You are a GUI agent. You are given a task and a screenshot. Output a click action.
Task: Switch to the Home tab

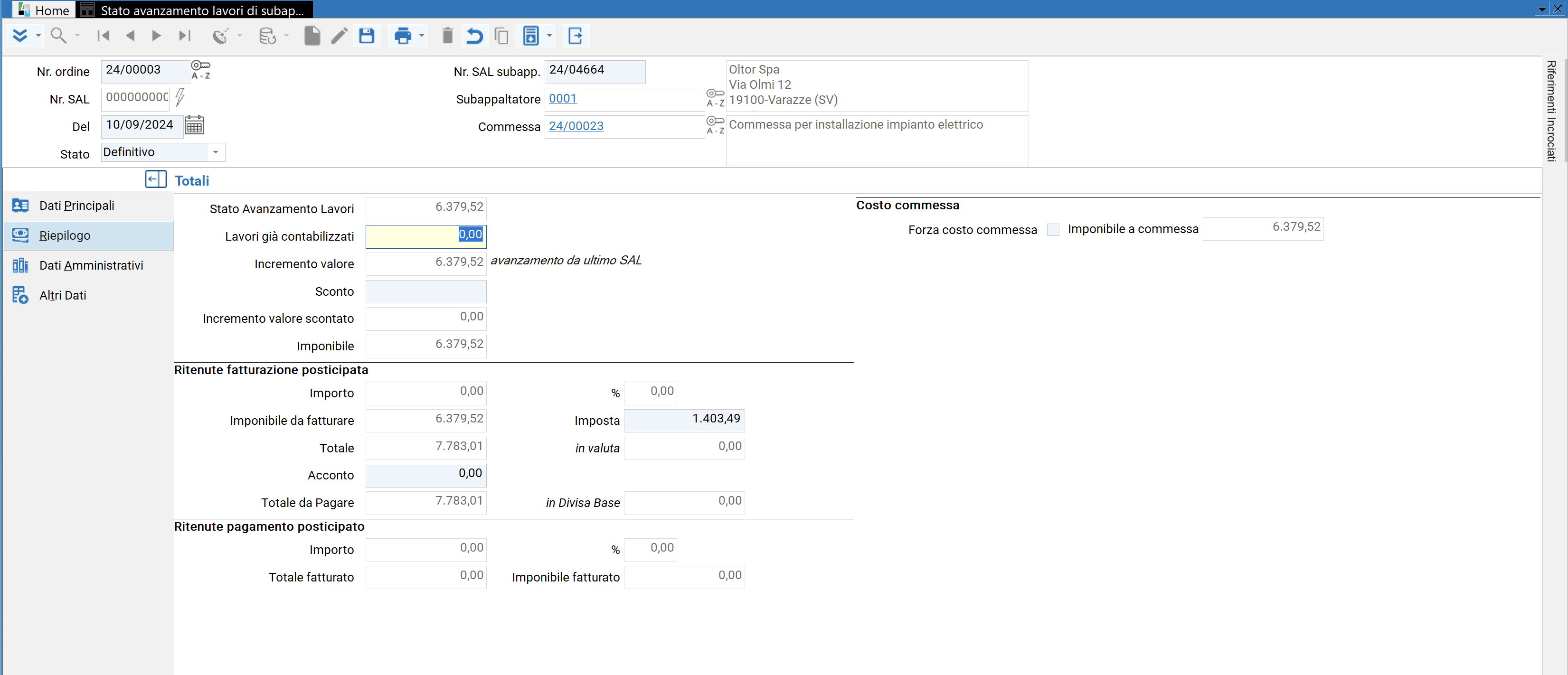44,10
